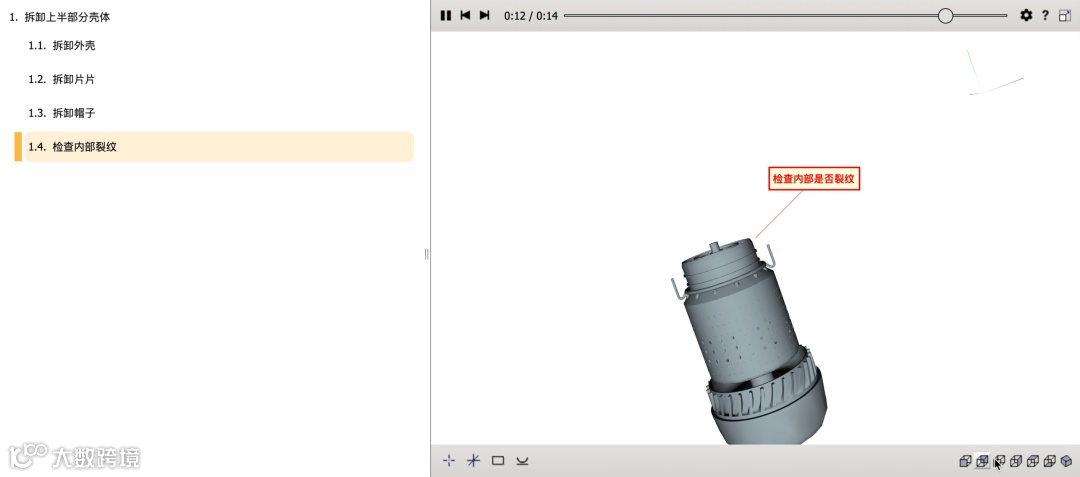Open step 1.1. 拆卸外壳
1080x477 pixels.
click(62, 45)
